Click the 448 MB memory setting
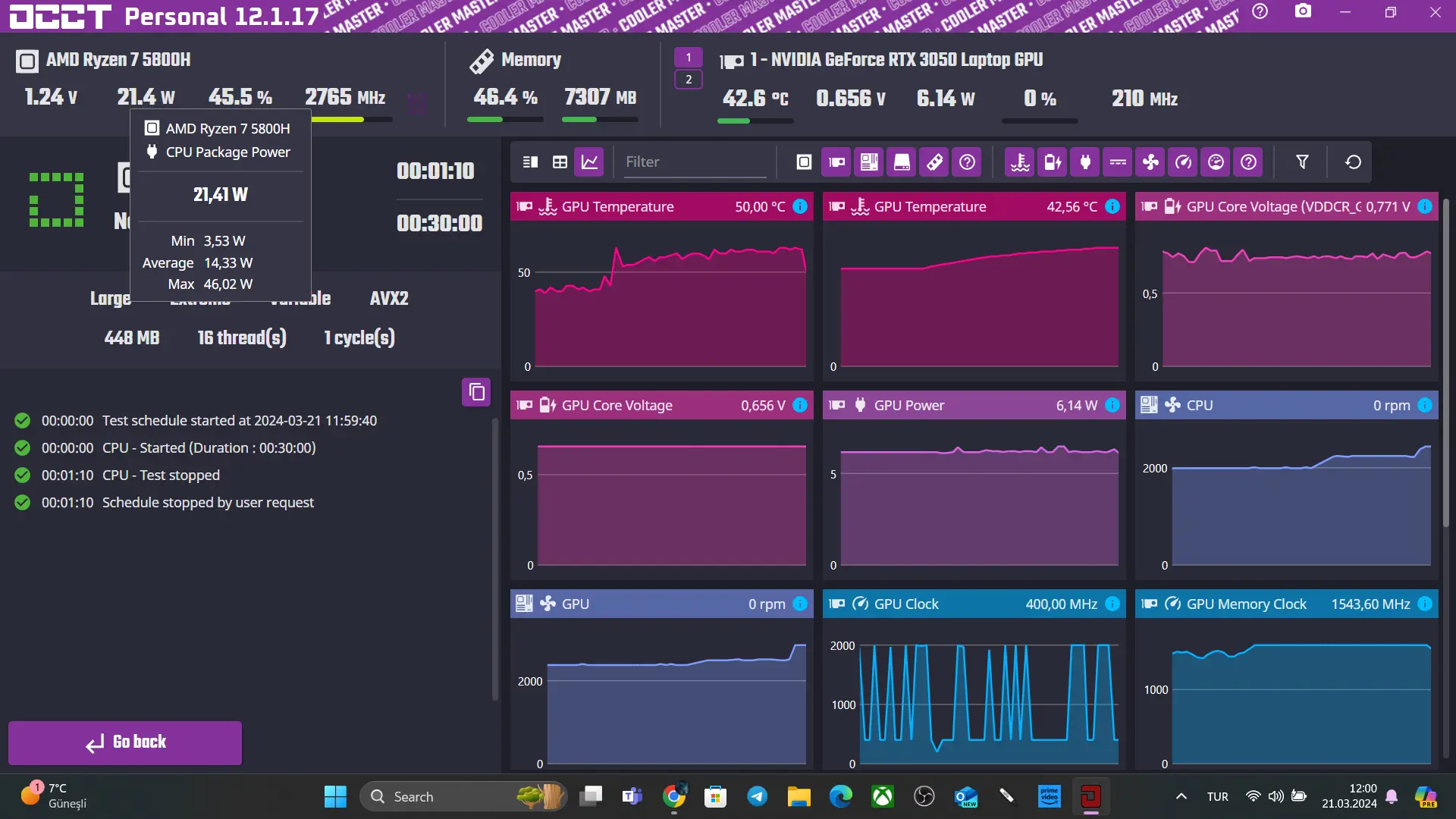The width and height of the screenshot is (1456, 819). pos(132,337)
